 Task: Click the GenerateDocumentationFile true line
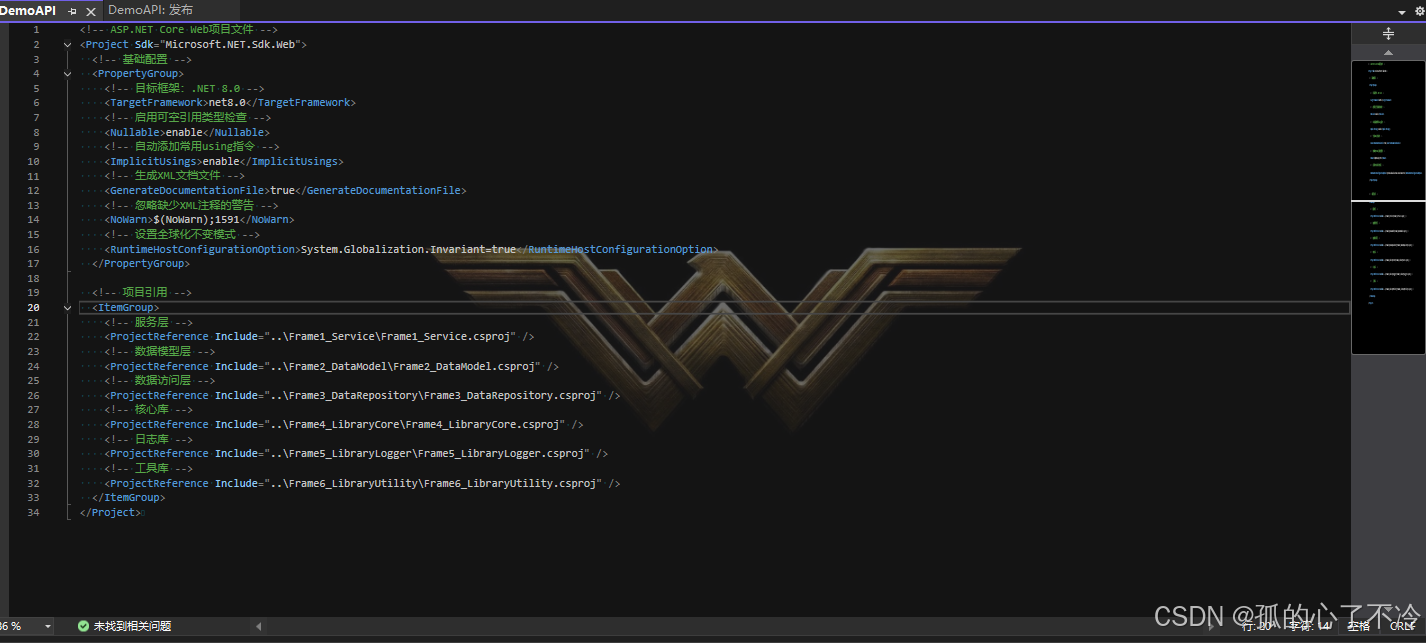pyautogui.click(x=285, y=190)
